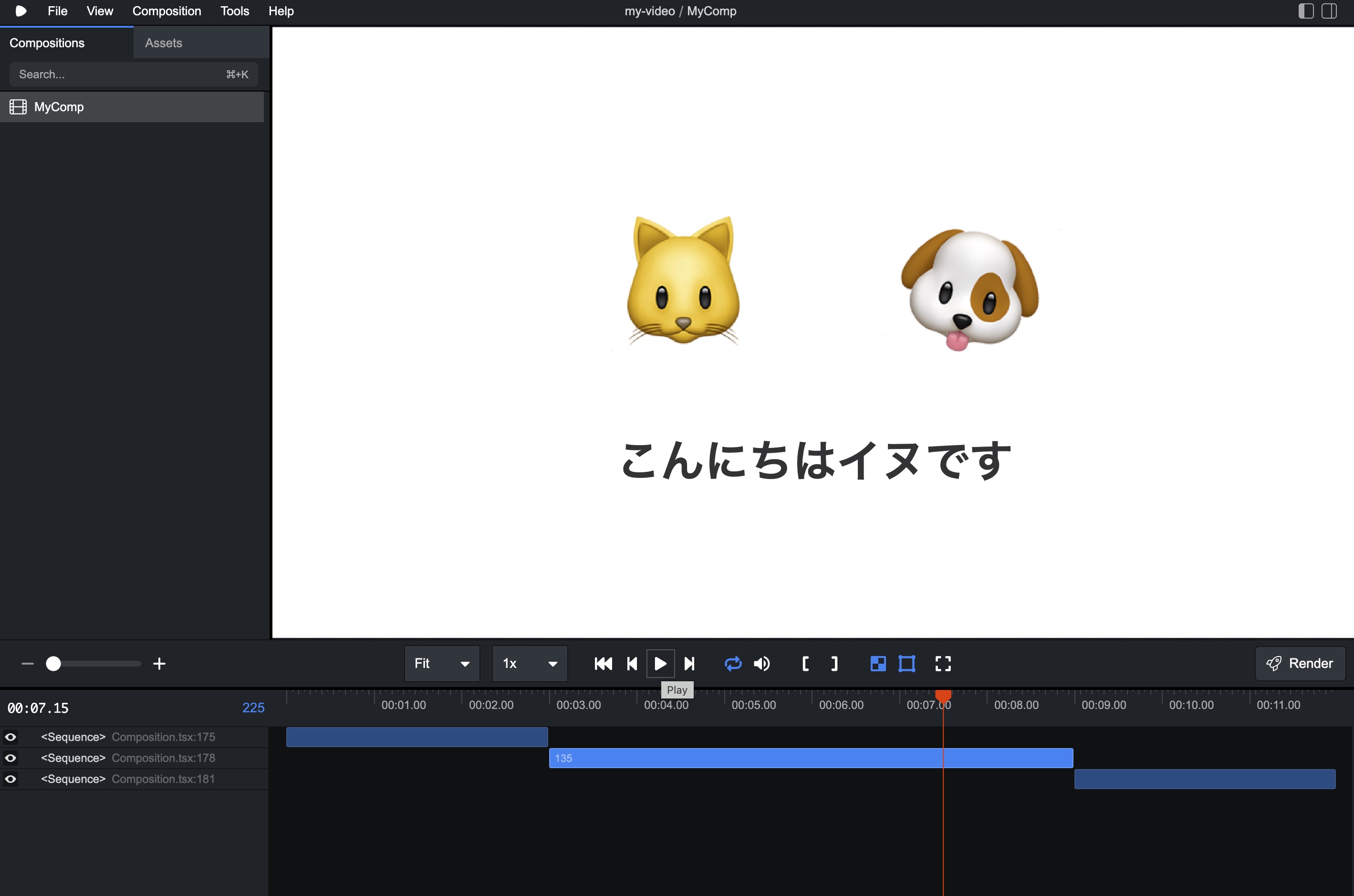The image size is (1354, 896).
Task: Click the Play button
Action: point(660,664)
